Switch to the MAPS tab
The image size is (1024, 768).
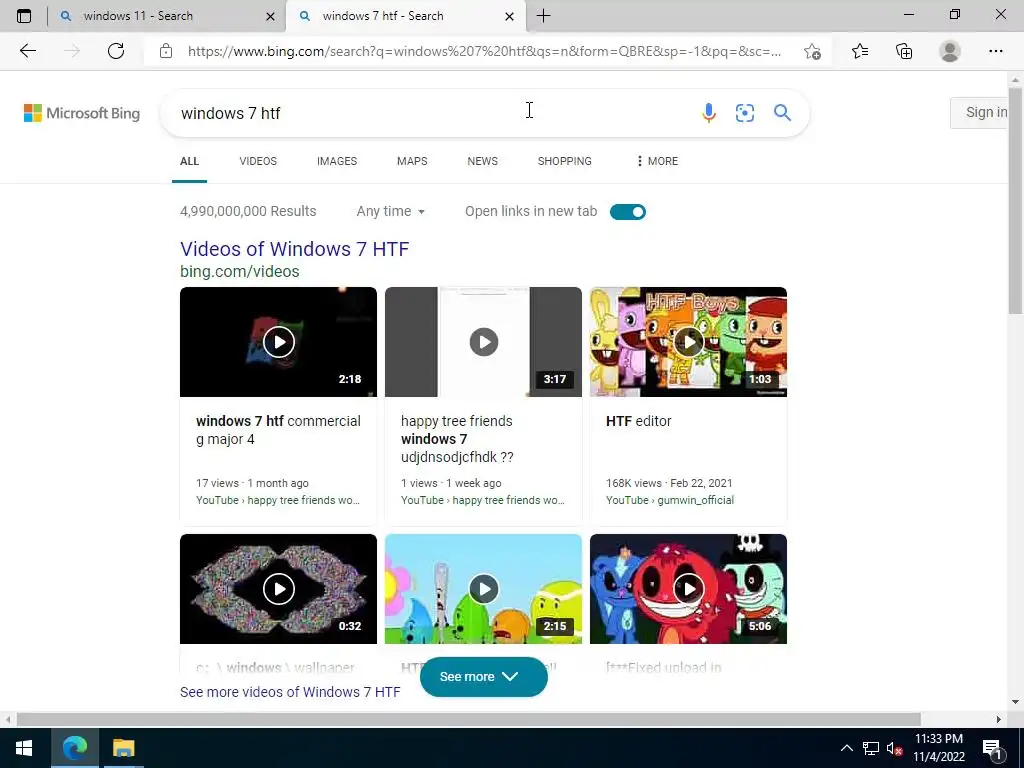pos(412,161)
